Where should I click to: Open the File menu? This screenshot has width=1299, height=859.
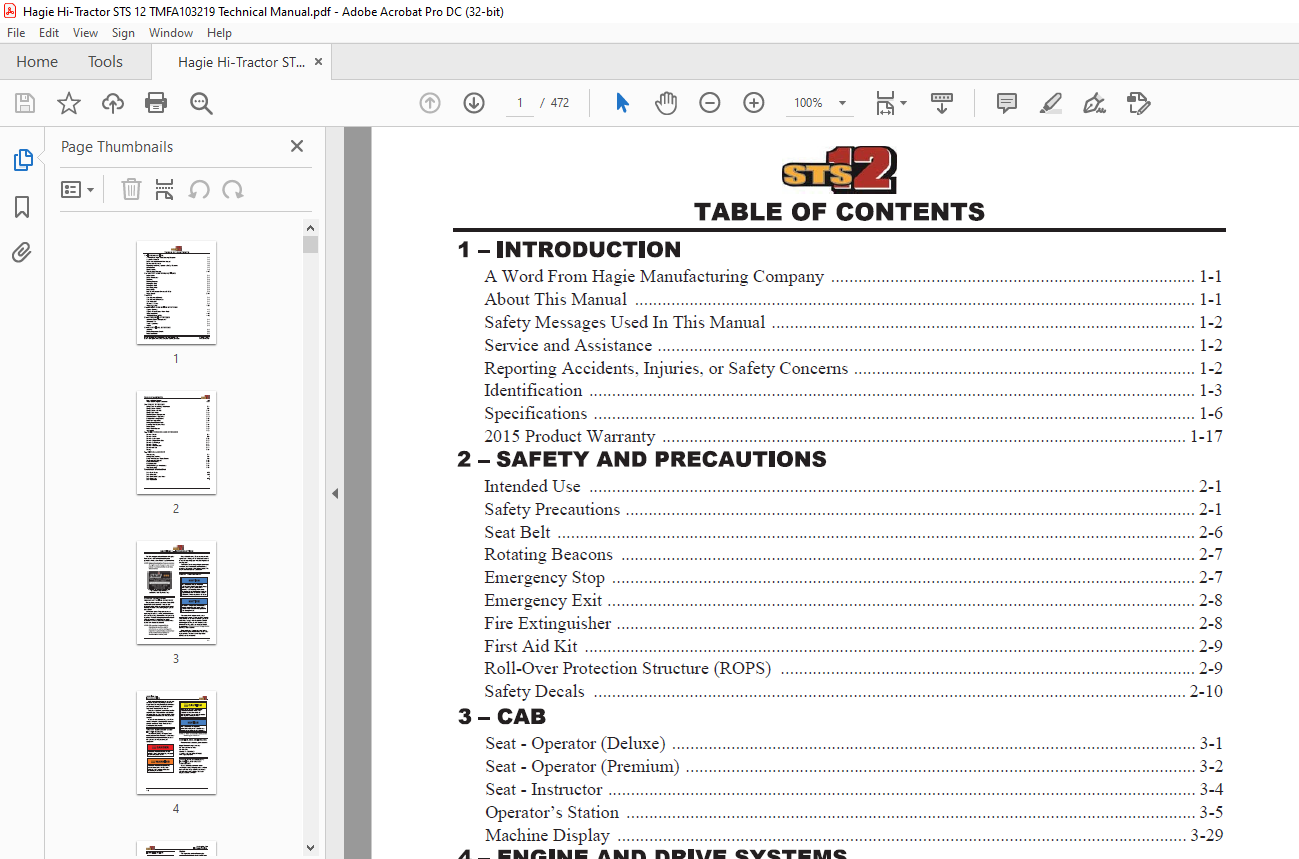(16, 33)
